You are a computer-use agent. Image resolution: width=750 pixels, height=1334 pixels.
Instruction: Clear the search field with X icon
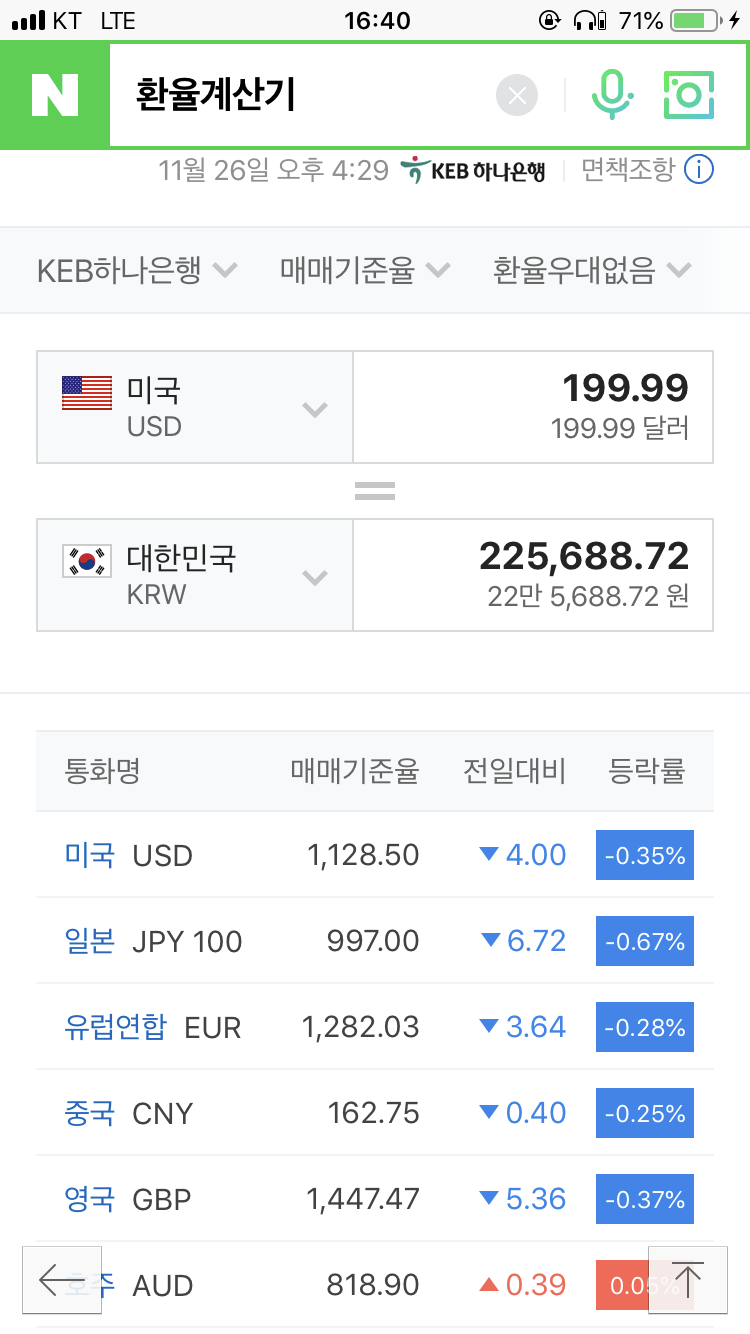pos(517,96)
